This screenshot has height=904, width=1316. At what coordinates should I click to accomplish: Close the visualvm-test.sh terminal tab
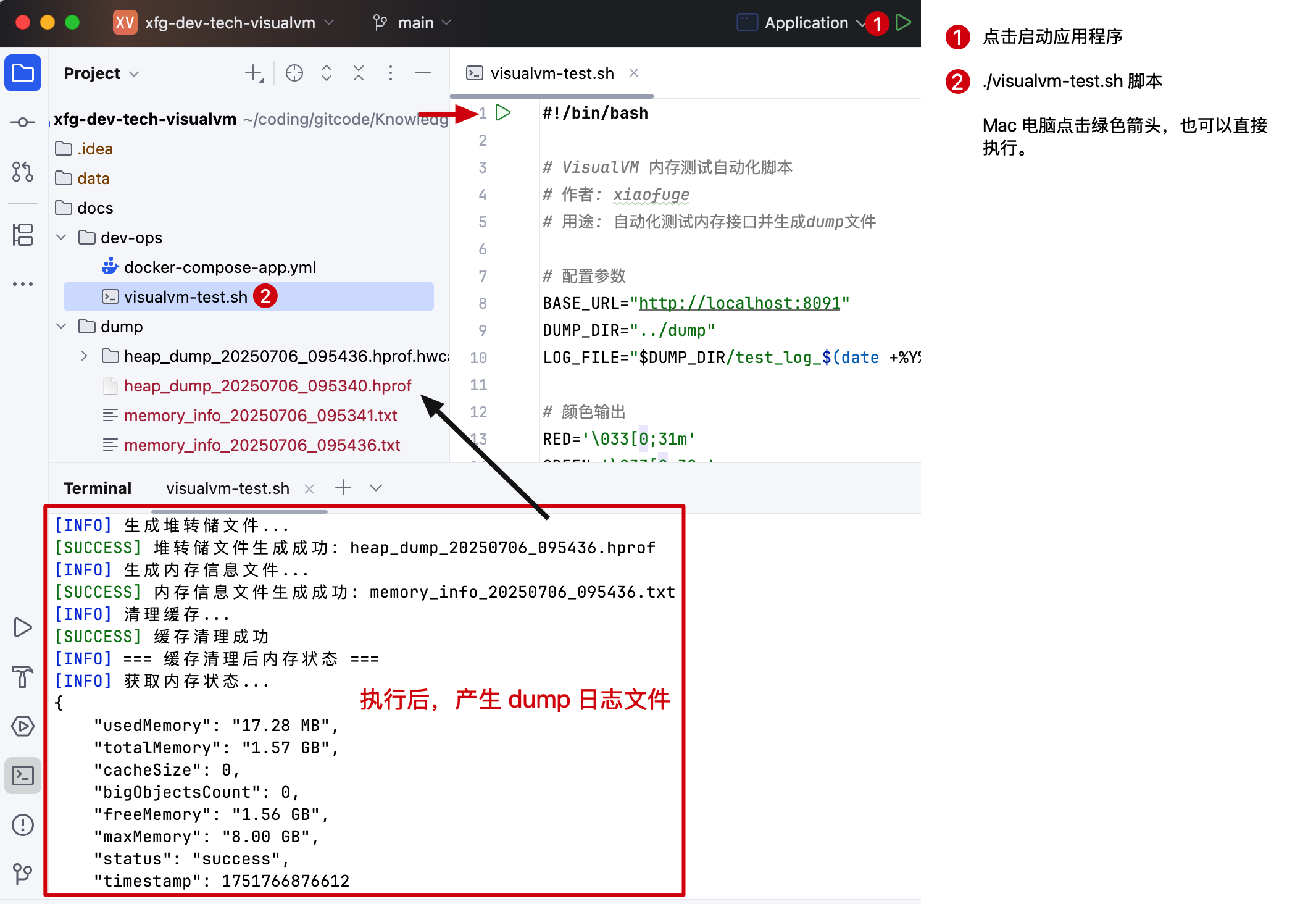tap(309, 488)
